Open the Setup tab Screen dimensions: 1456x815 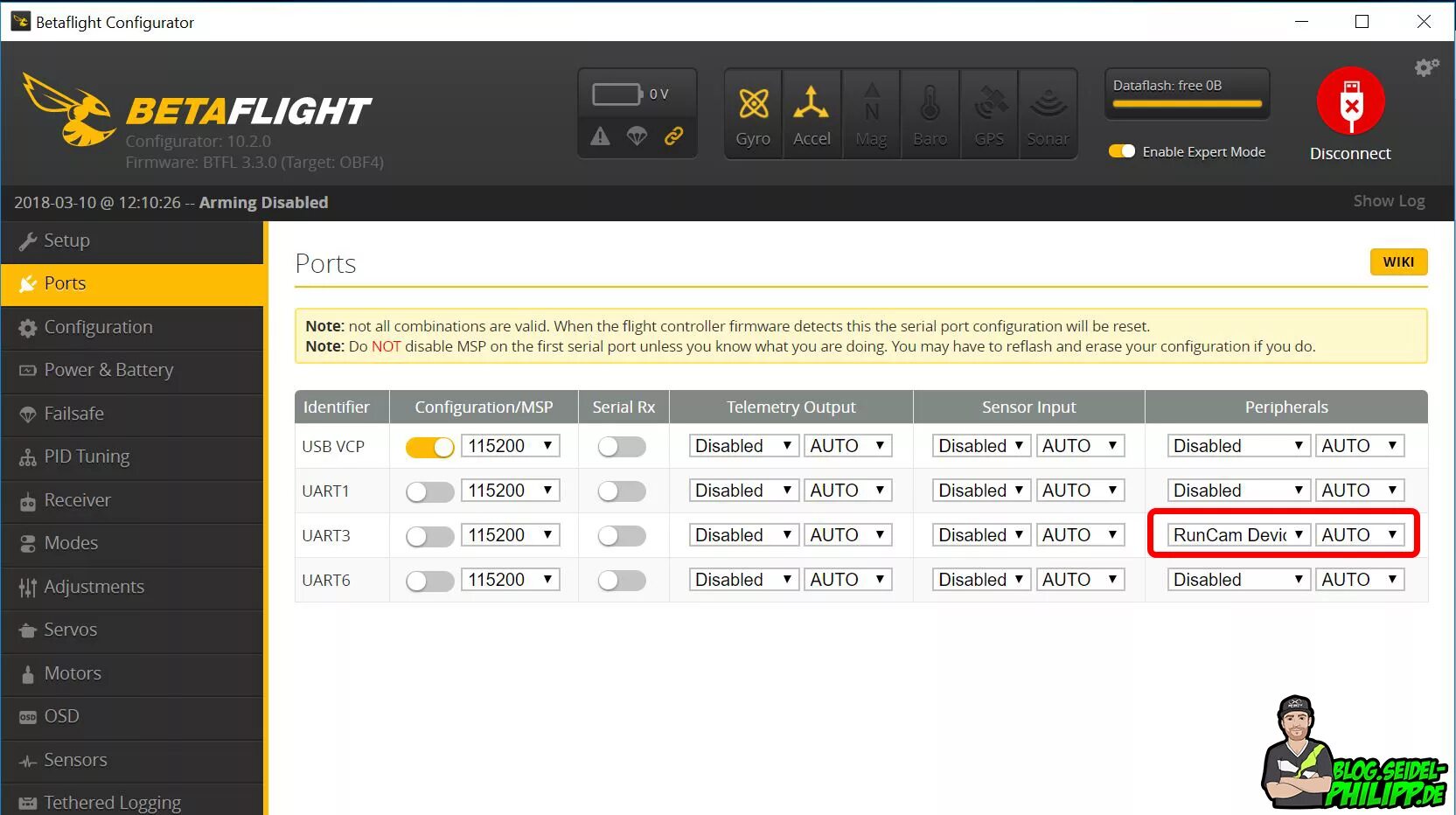coord(132,241)
